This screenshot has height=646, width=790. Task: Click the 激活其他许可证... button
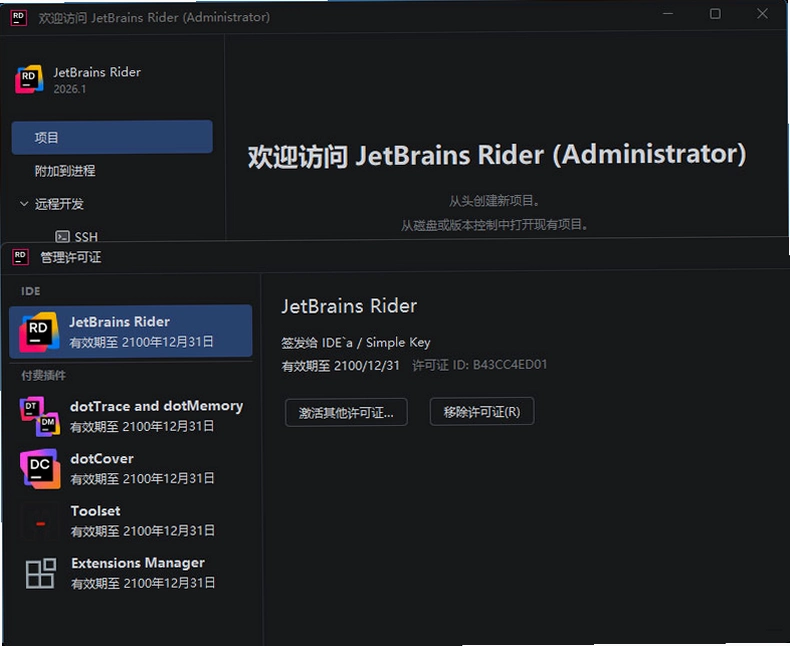pyautogui.click(x=346, y=413)
